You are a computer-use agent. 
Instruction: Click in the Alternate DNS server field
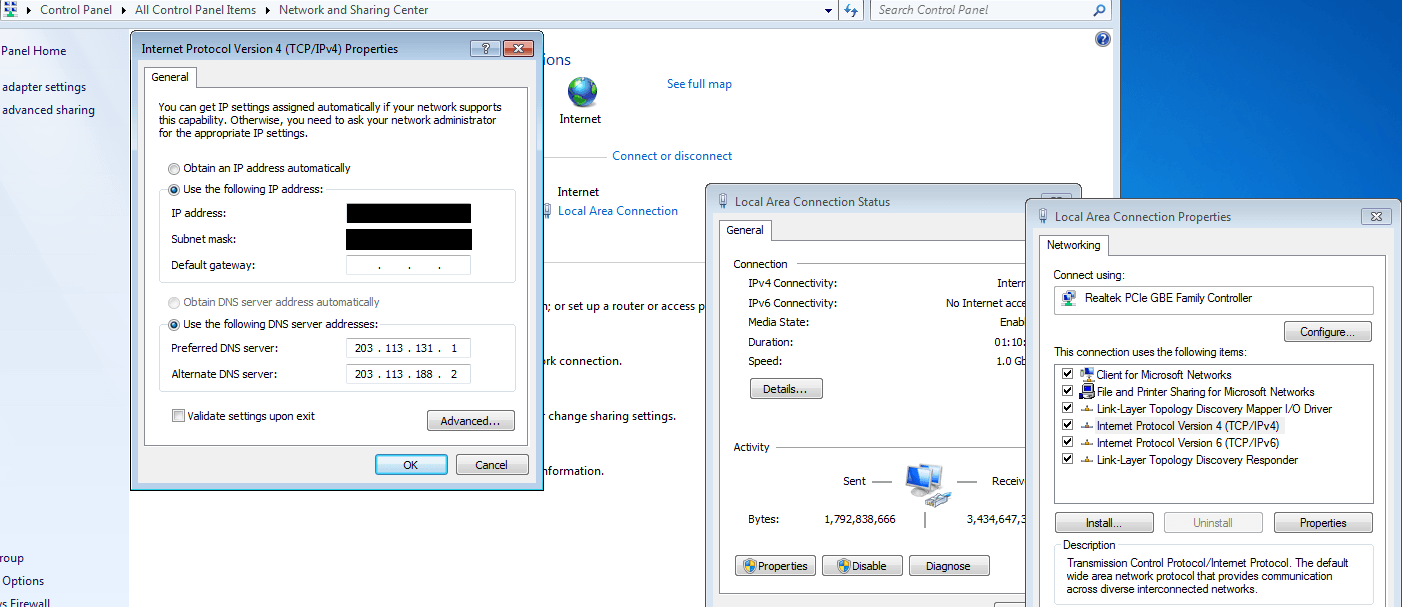click(408, 374)
